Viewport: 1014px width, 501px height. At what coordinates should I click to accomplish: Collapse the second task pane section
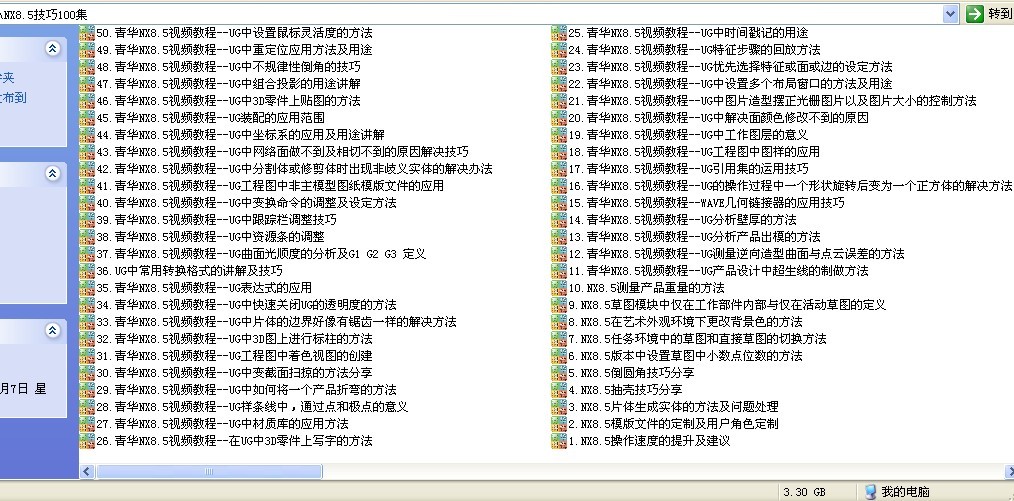pyautogui.click(x=52, y=173)
